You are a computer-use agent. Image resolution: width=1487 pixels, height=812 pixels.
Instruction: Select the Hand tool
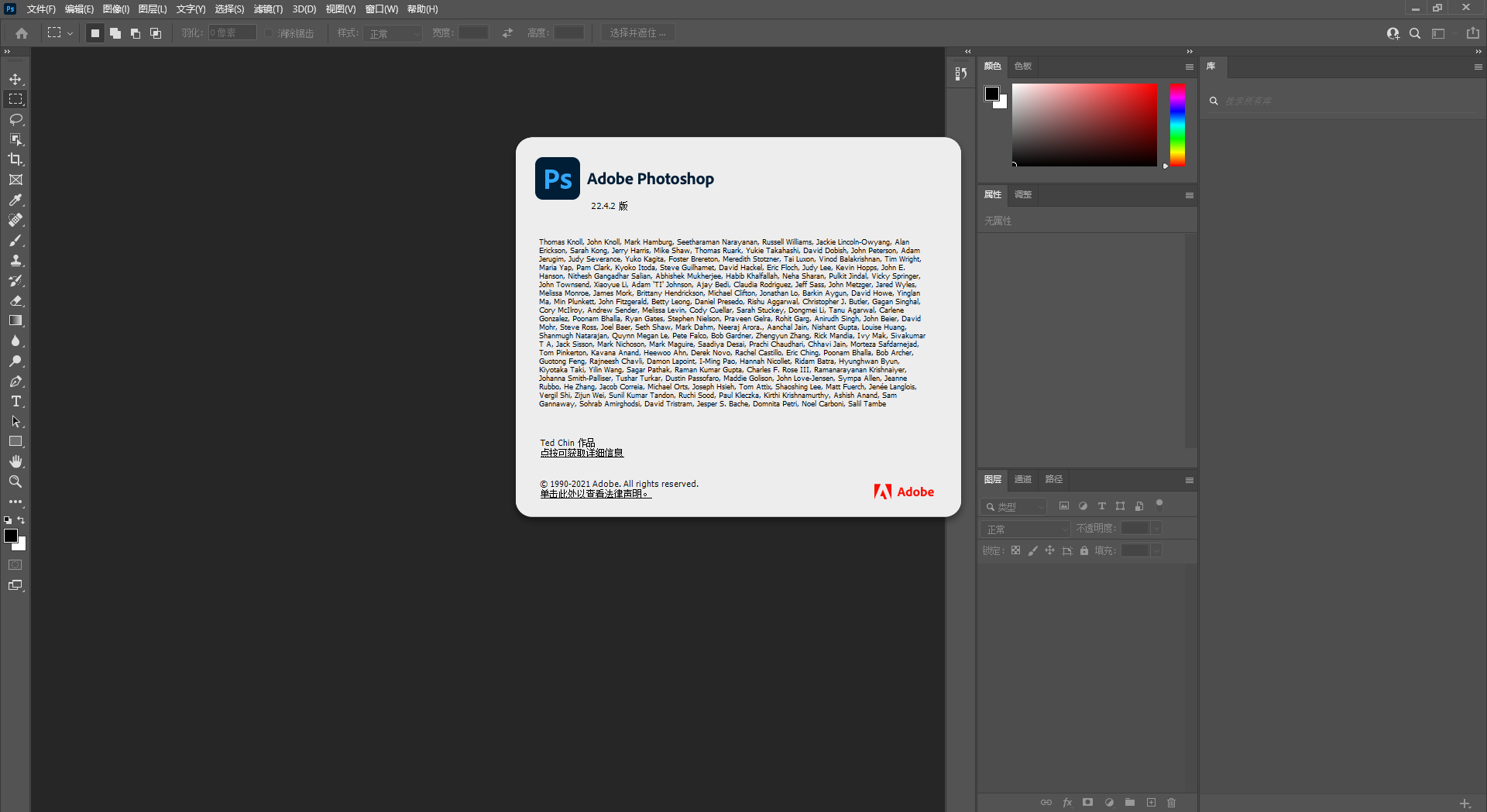(x=15, y=461)
